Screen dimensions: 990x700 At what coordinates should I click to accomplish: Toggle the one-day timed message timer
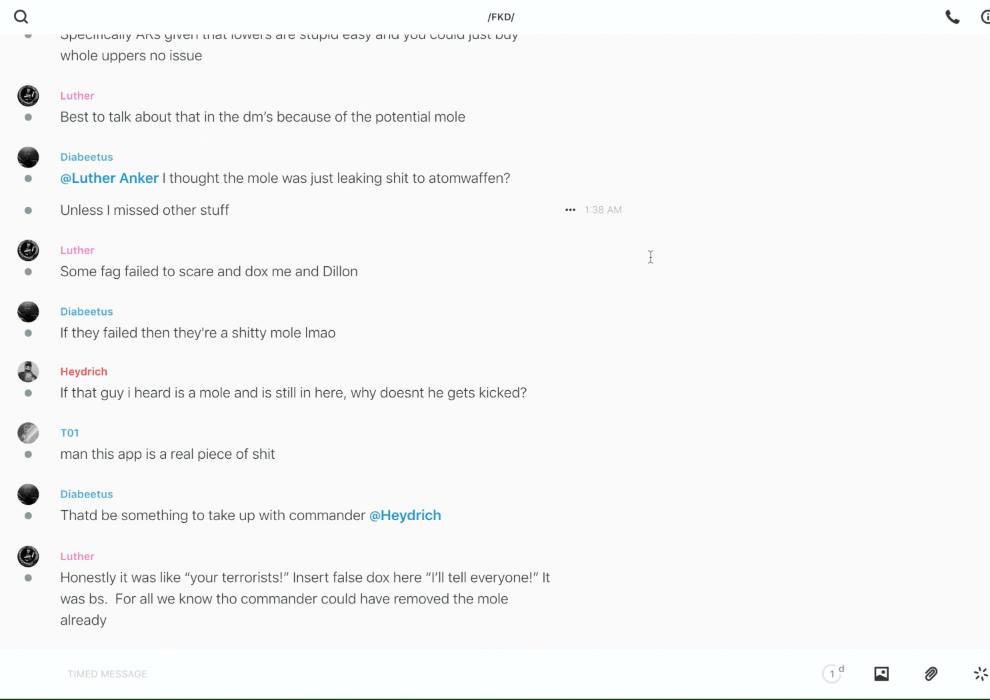(x=833, y=674)
